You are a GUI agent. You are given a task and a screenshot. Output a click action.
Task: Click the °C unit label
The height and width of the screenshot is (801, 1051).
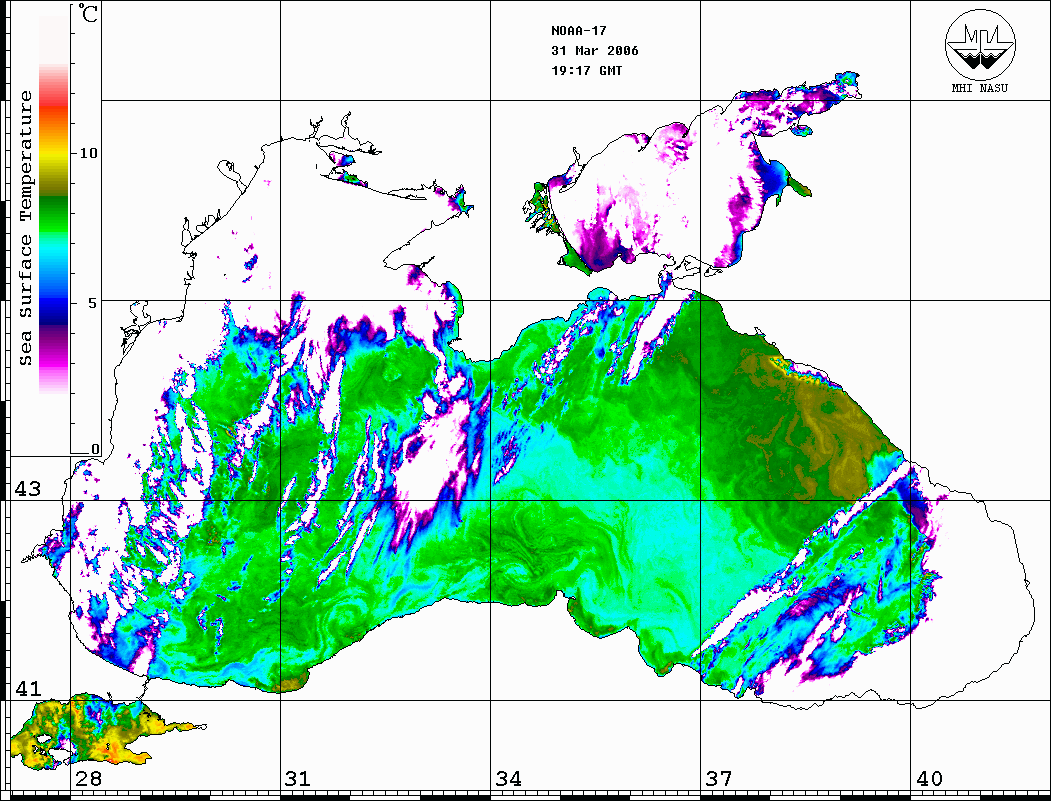88,13
